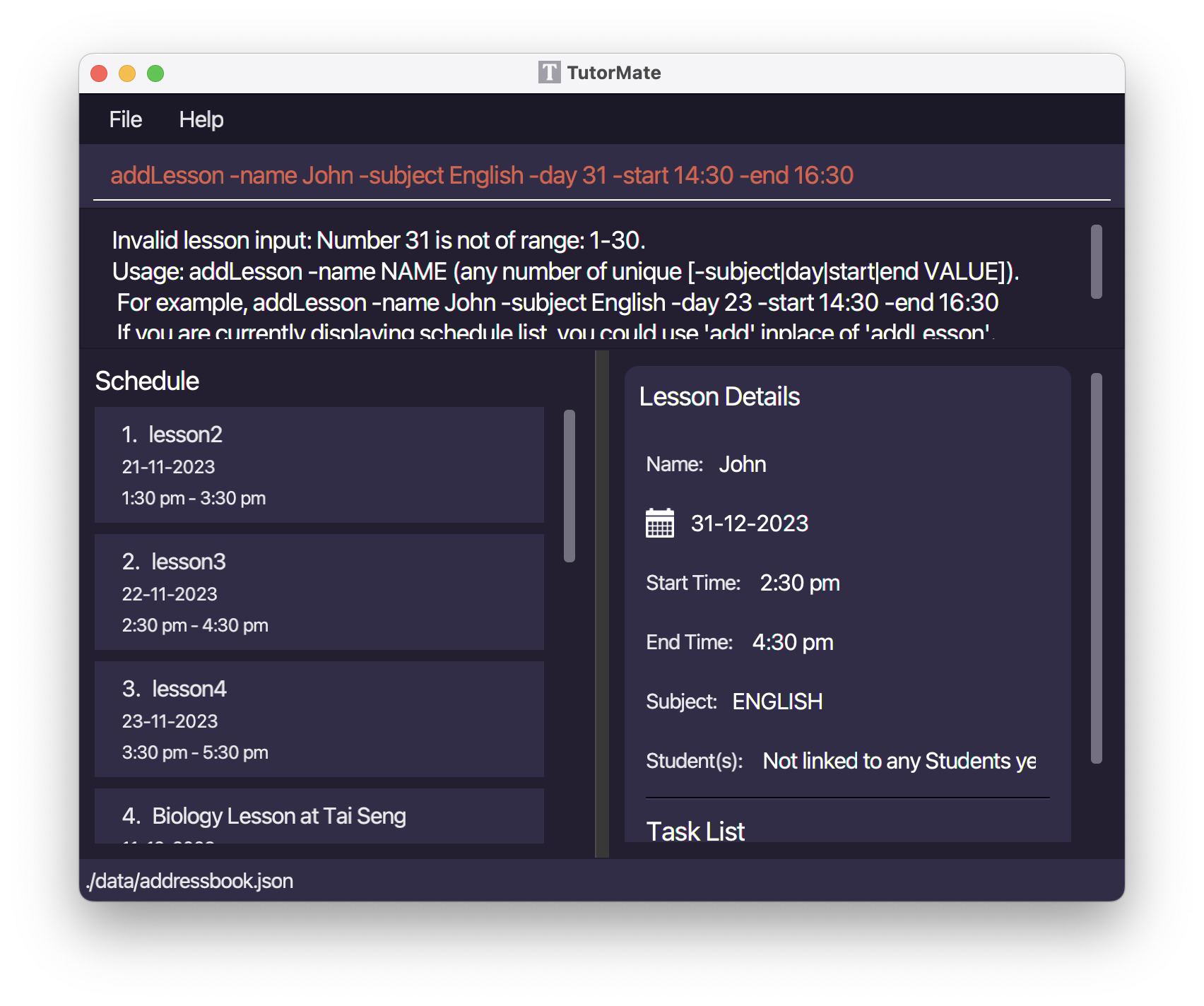1204x1006 pixels.
Task: Click the 'For example, addLesson' line
Action: tap(557, 302)
